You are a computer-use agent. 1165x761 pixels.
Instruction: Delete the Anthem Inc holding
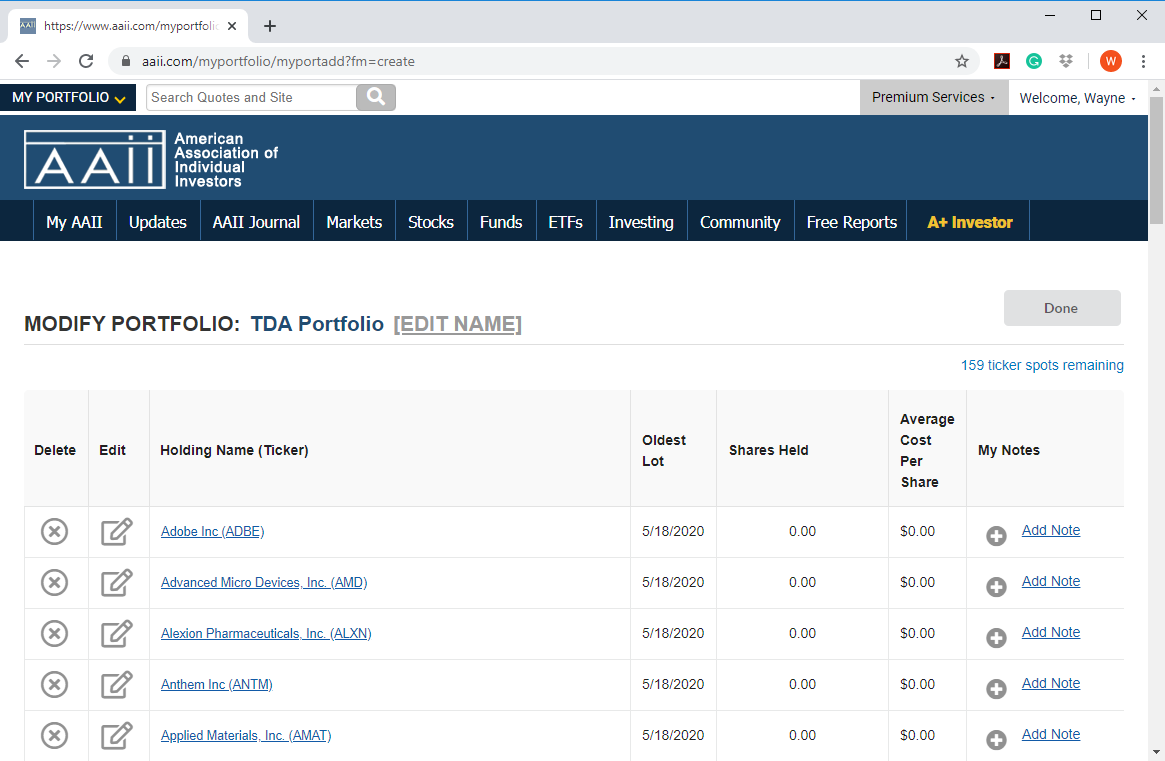(x=54, y=684)
